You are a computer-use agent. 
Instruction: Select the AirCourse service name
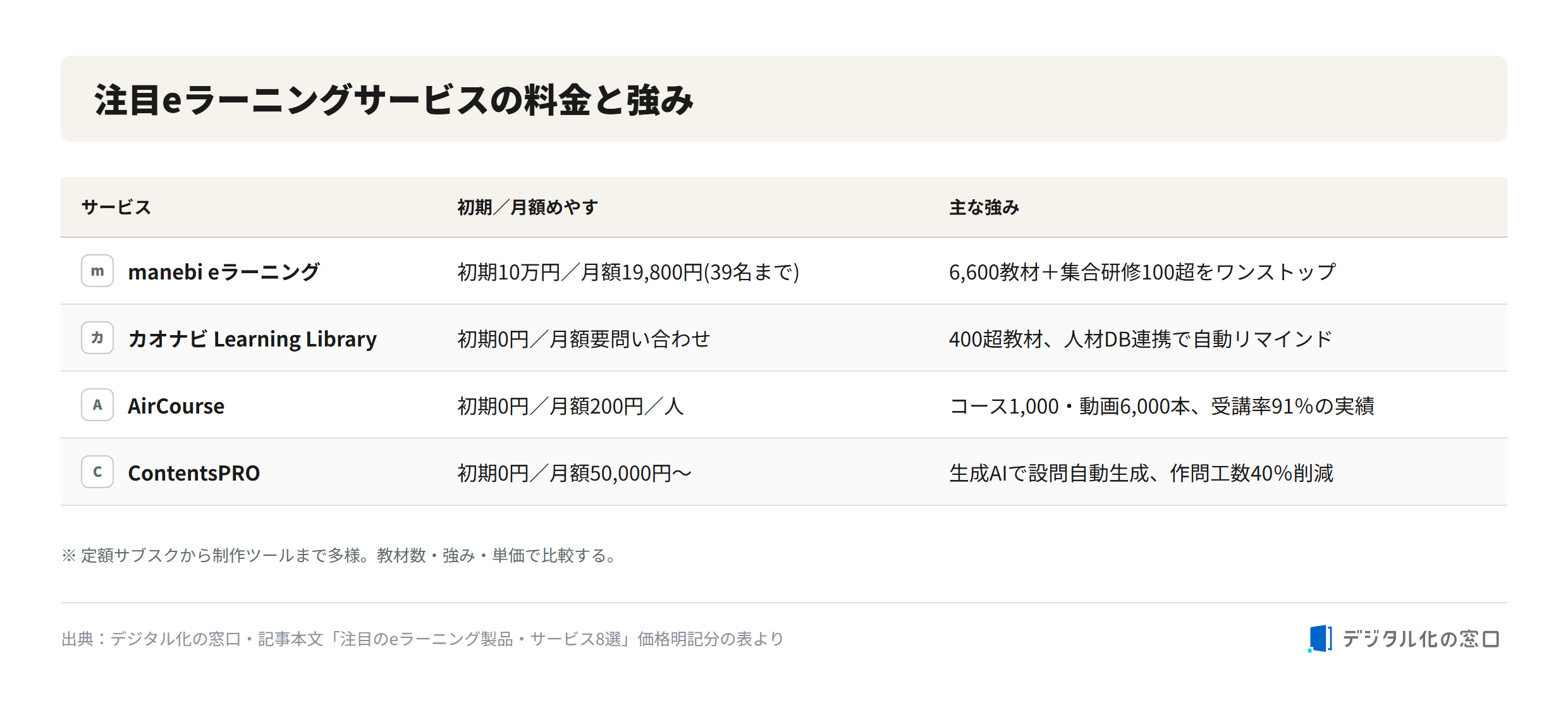click(176, 406)
